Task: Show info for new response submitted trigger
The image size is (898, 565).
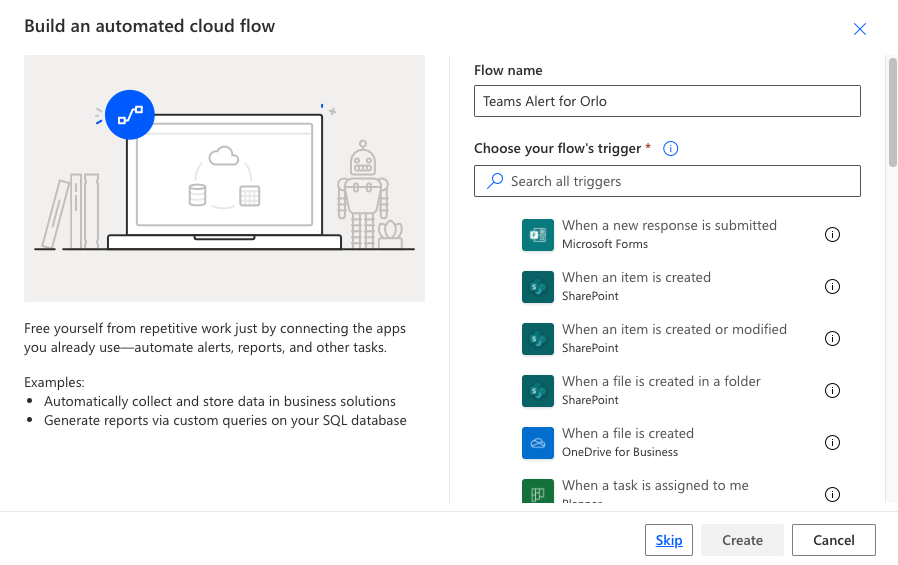Action: [x=832, y=235]
